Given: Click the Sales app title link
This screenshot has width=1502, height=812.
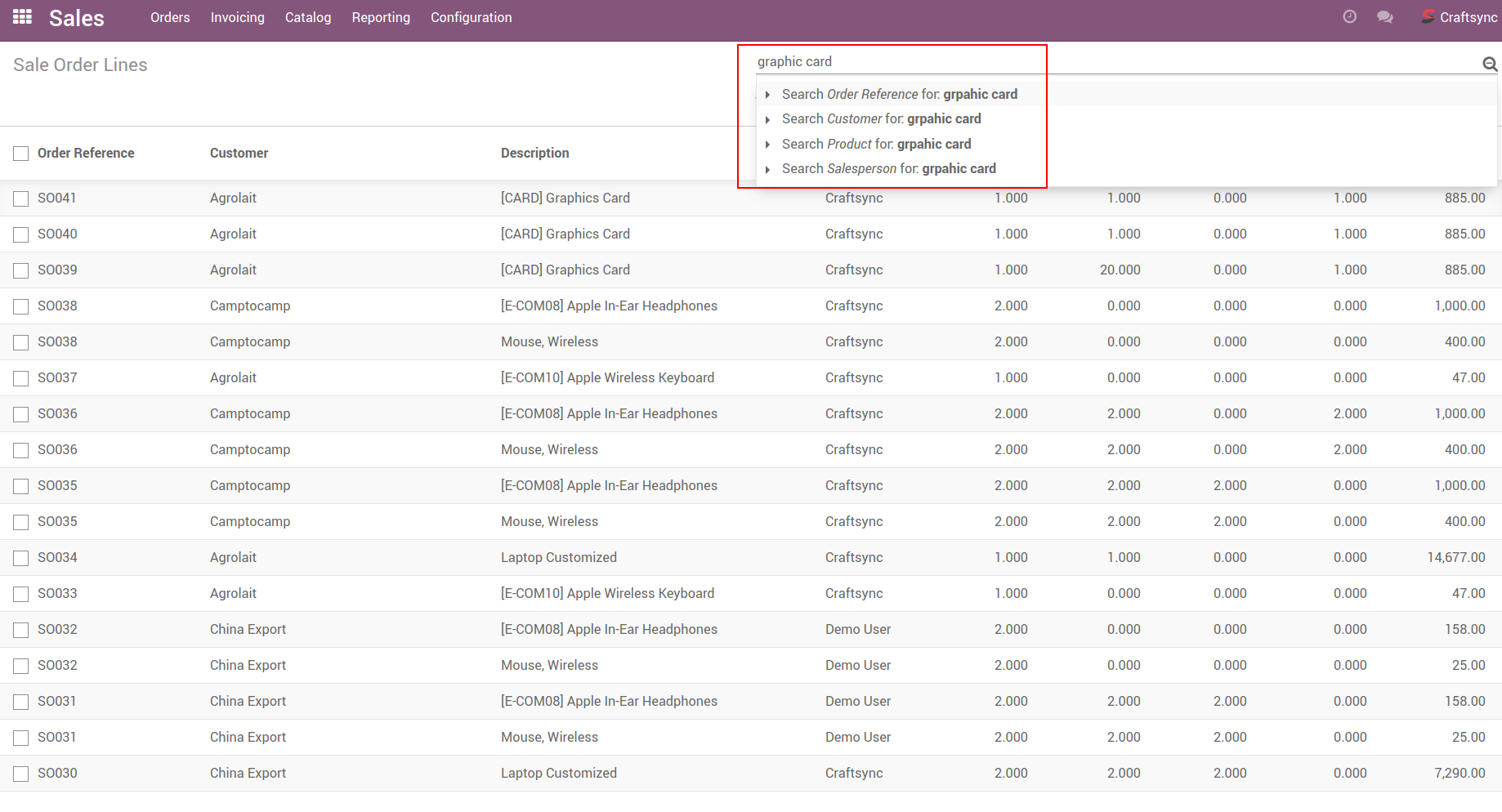Looking at the screenshot, I should click(76, 18).
